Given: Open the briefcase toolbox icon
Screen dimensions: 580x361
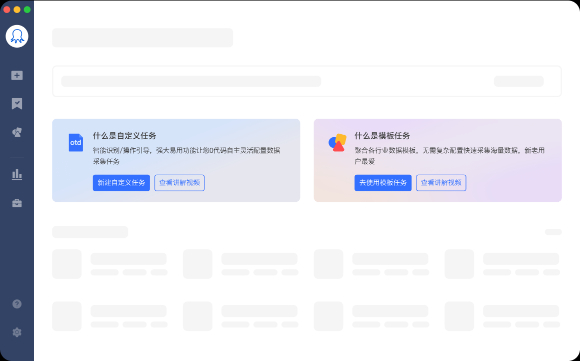Looking at the screenshot, I should (17, 203).
